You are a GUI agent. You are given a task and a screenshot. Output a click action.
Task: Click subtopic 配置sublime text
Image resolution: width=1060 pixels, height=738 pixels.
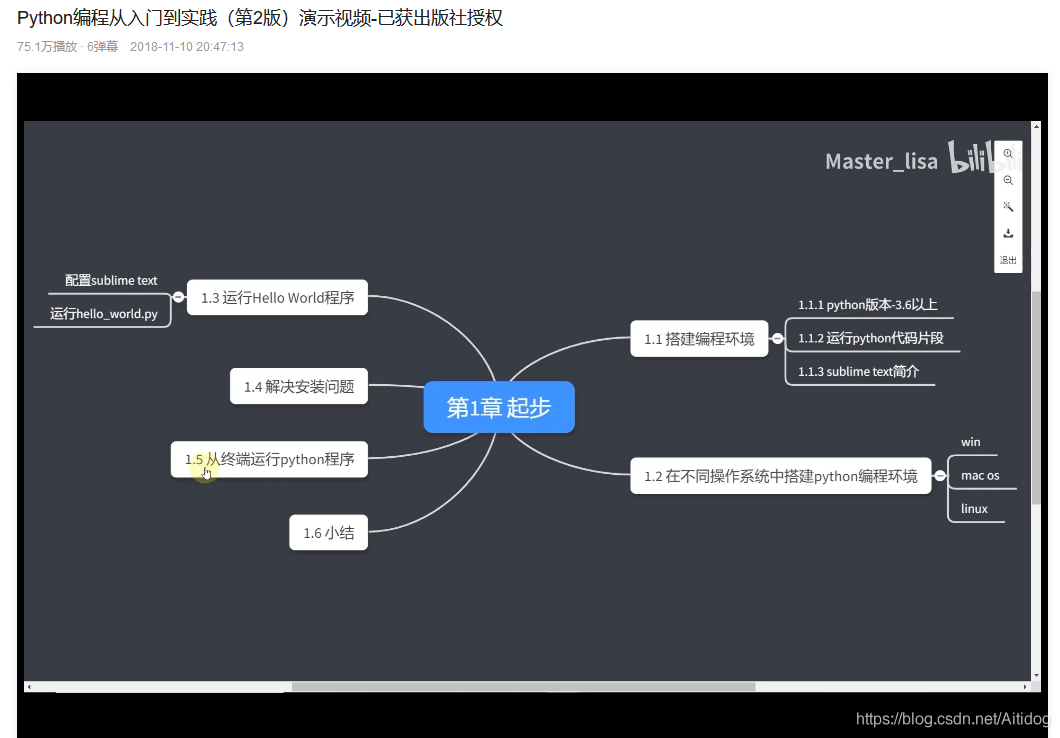point(111,280)
